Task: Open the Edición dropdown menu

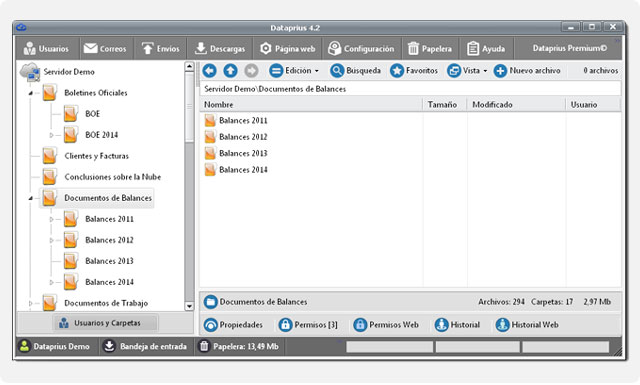Action: click(x=294, y=71)
